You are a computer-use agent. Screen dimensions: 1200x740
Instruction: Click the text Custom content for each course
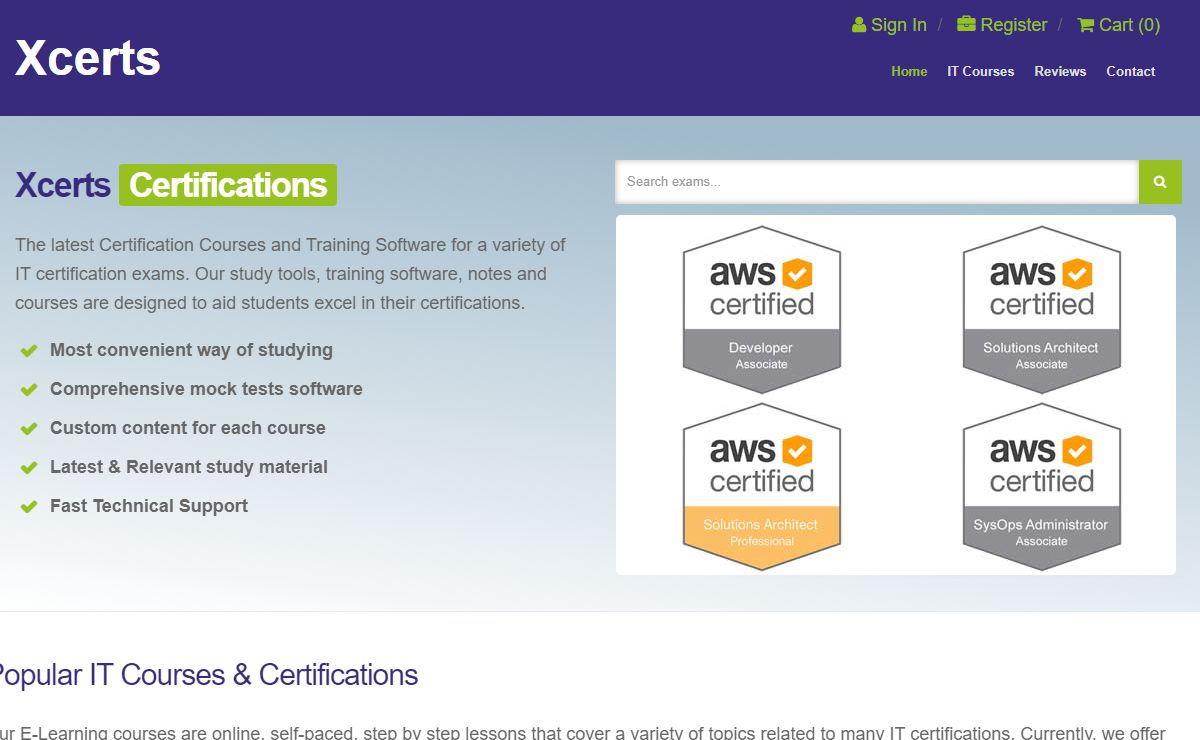tap(188, 428)
